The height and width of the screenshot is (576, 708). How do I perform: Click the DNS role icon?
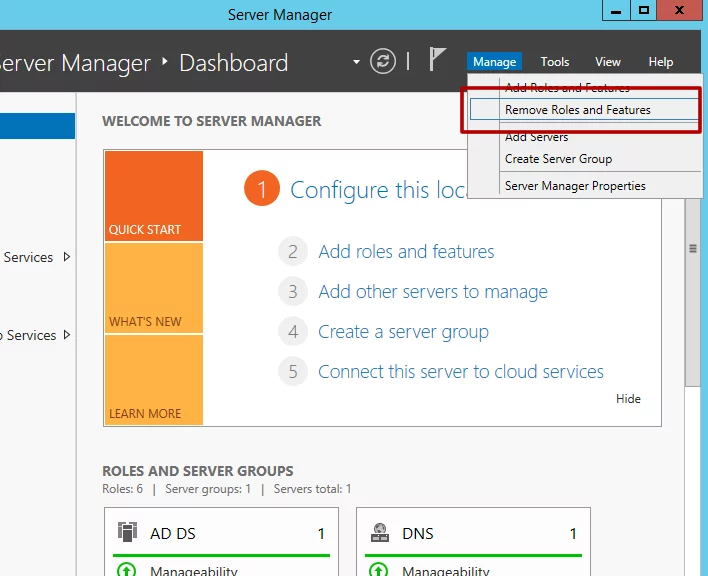[380, 533]
